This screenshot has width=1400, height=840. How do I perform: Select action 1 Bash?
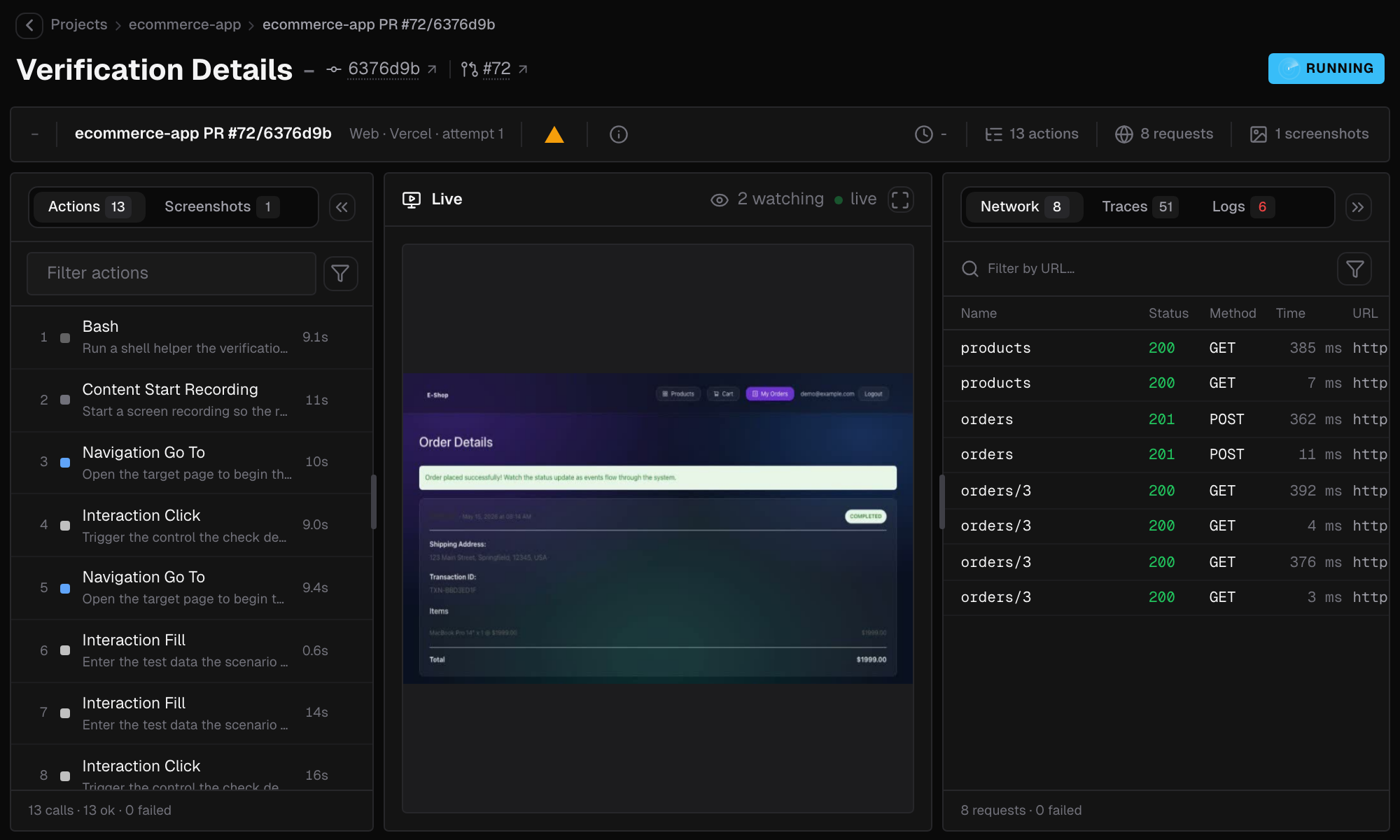192,337
